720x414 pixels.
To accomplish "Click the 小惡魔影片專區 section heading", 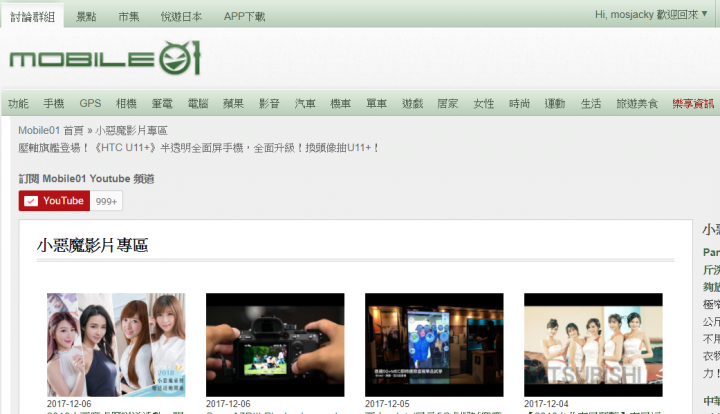I will click(92, 245).
